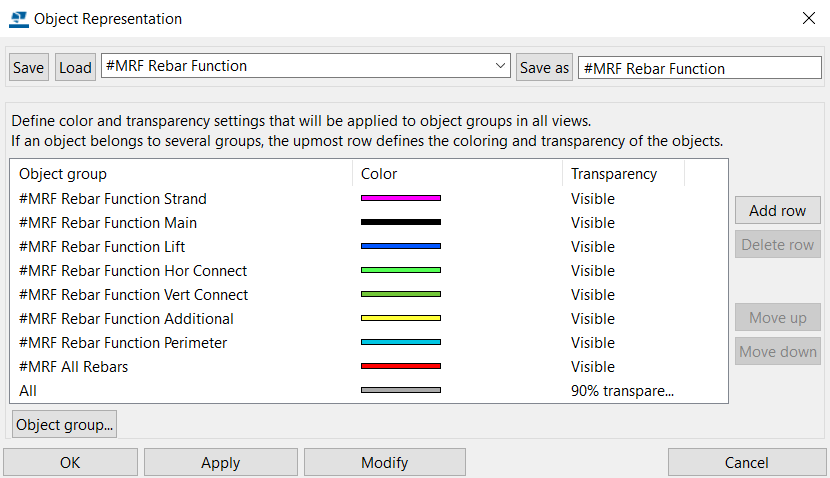The width and height of the screenshot is (830, 478).
Task: Click the Object Representation title bar icon
Action: (x=19, y=19)
